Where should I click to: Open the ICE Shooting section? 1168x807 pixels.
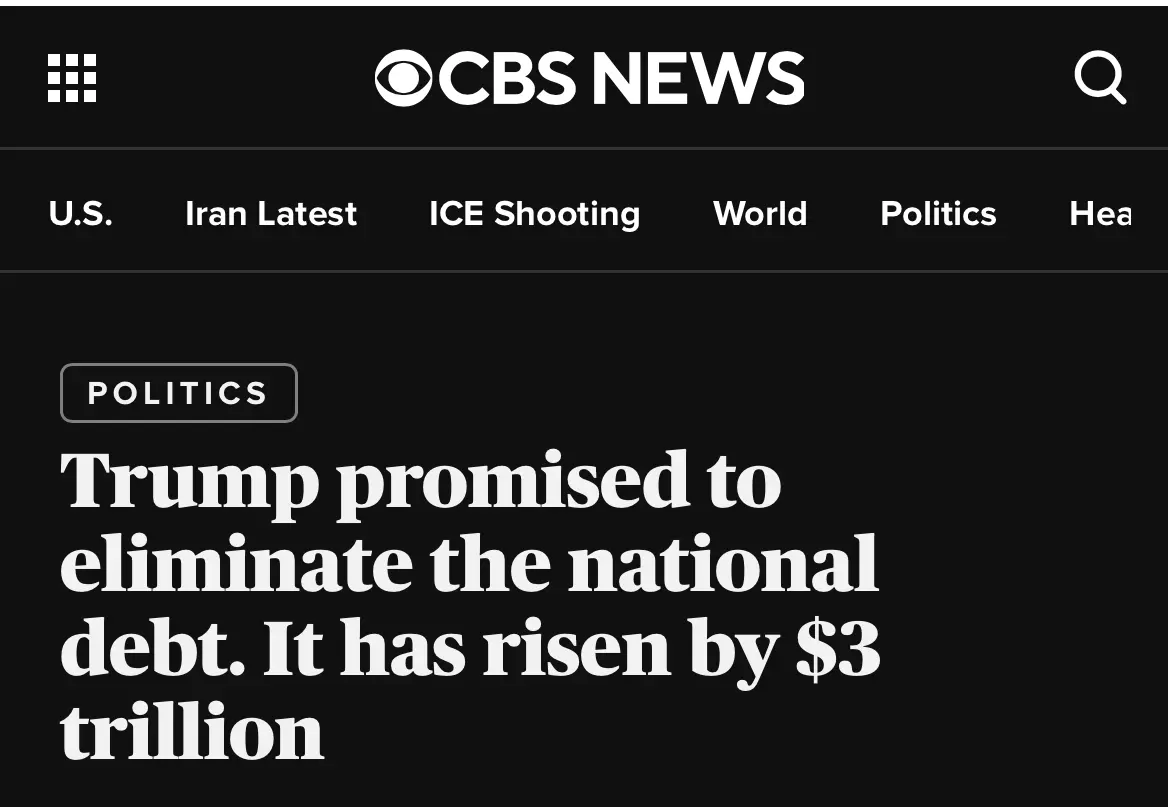534,213
